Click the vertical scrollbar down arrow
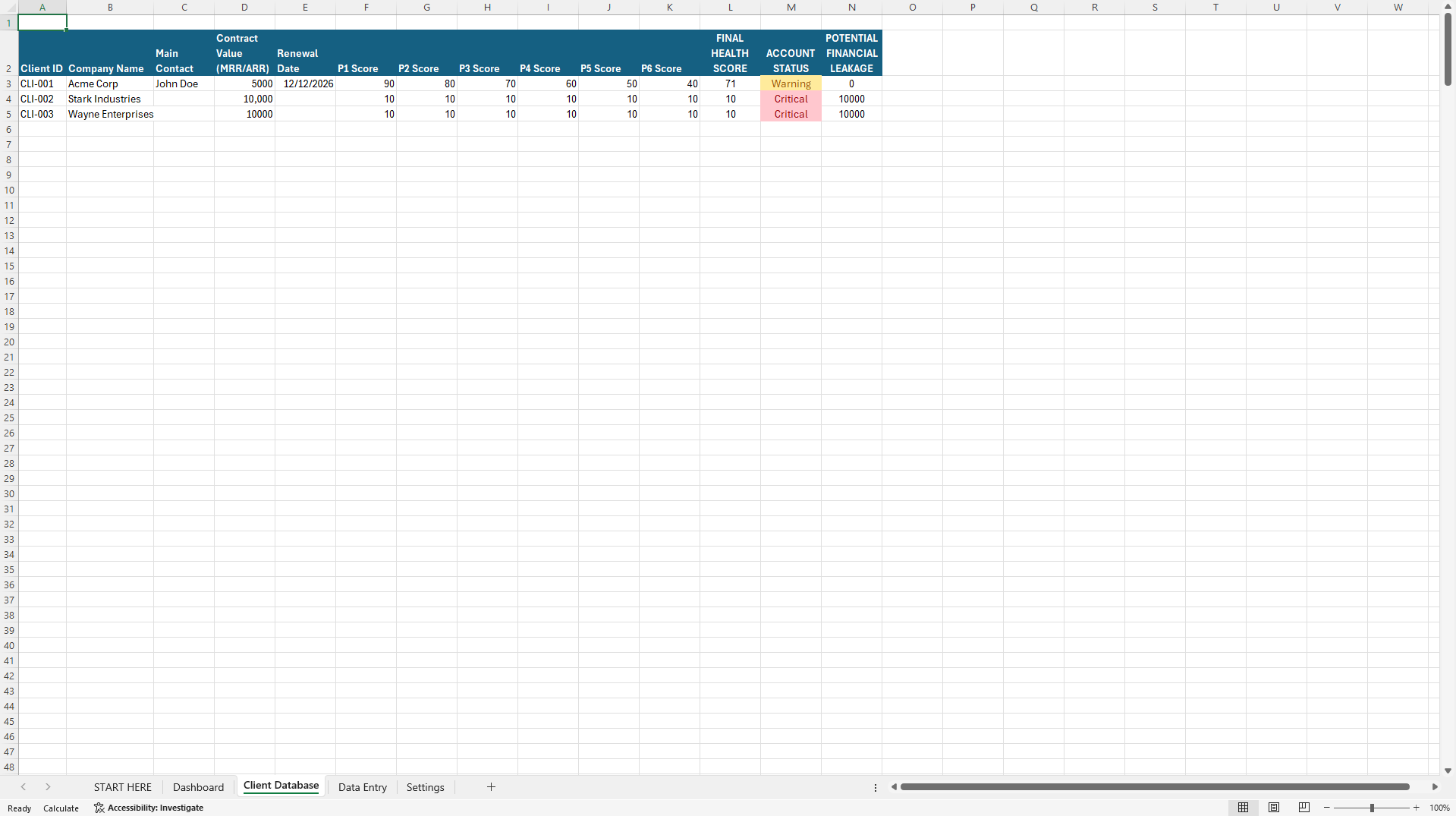The height and width of the screenshot is (816, 1456). [x=1448, y=770]
